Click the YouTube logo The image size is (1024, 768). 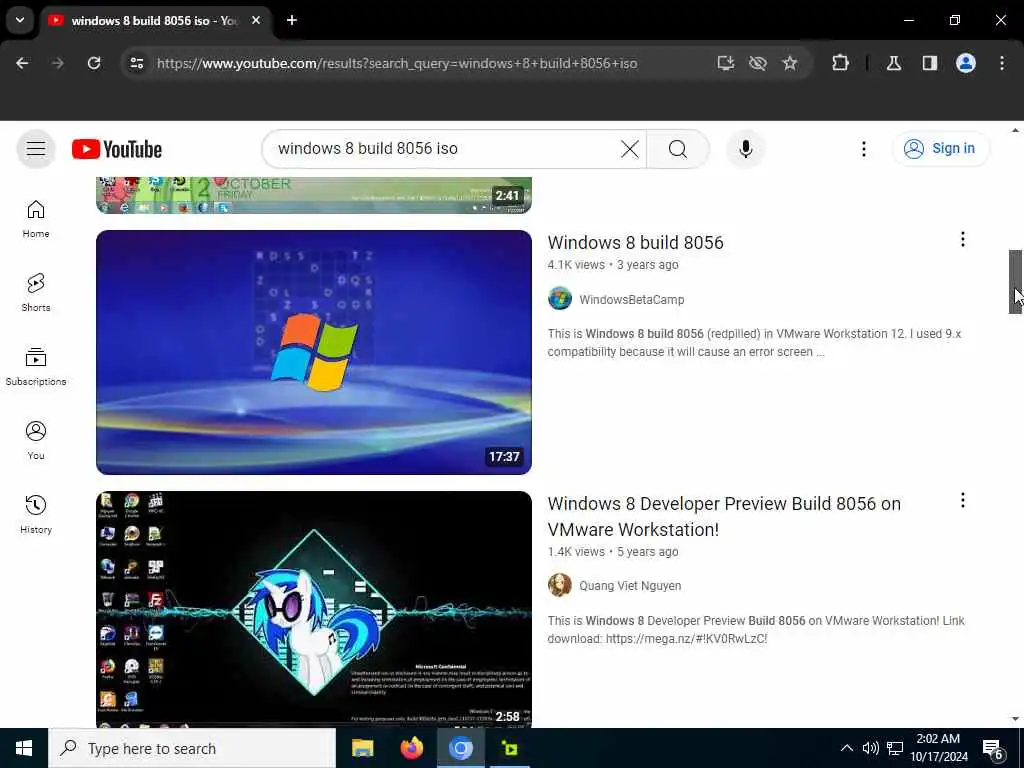117,149
